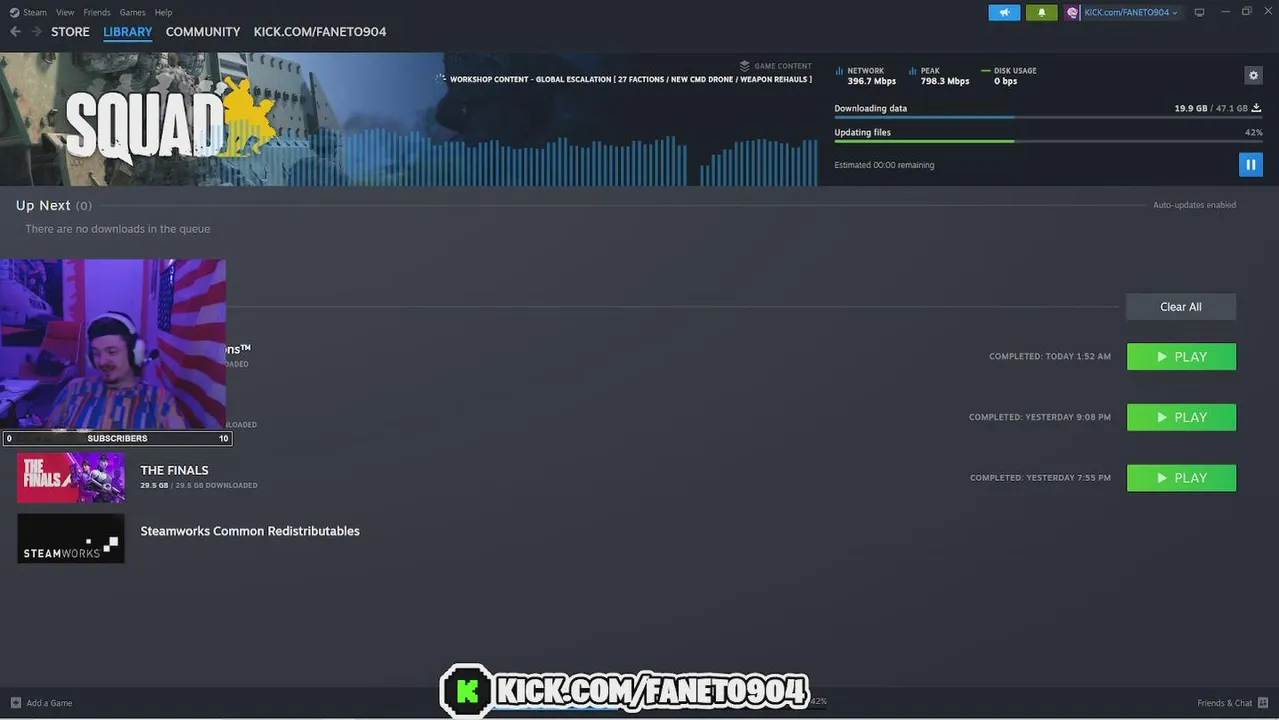Image resolution: width=1279 pixels, height=720 pixels.
Task: Switch to the LIBRARY tab
Action: pyautogui.click(x=128, y=32)
